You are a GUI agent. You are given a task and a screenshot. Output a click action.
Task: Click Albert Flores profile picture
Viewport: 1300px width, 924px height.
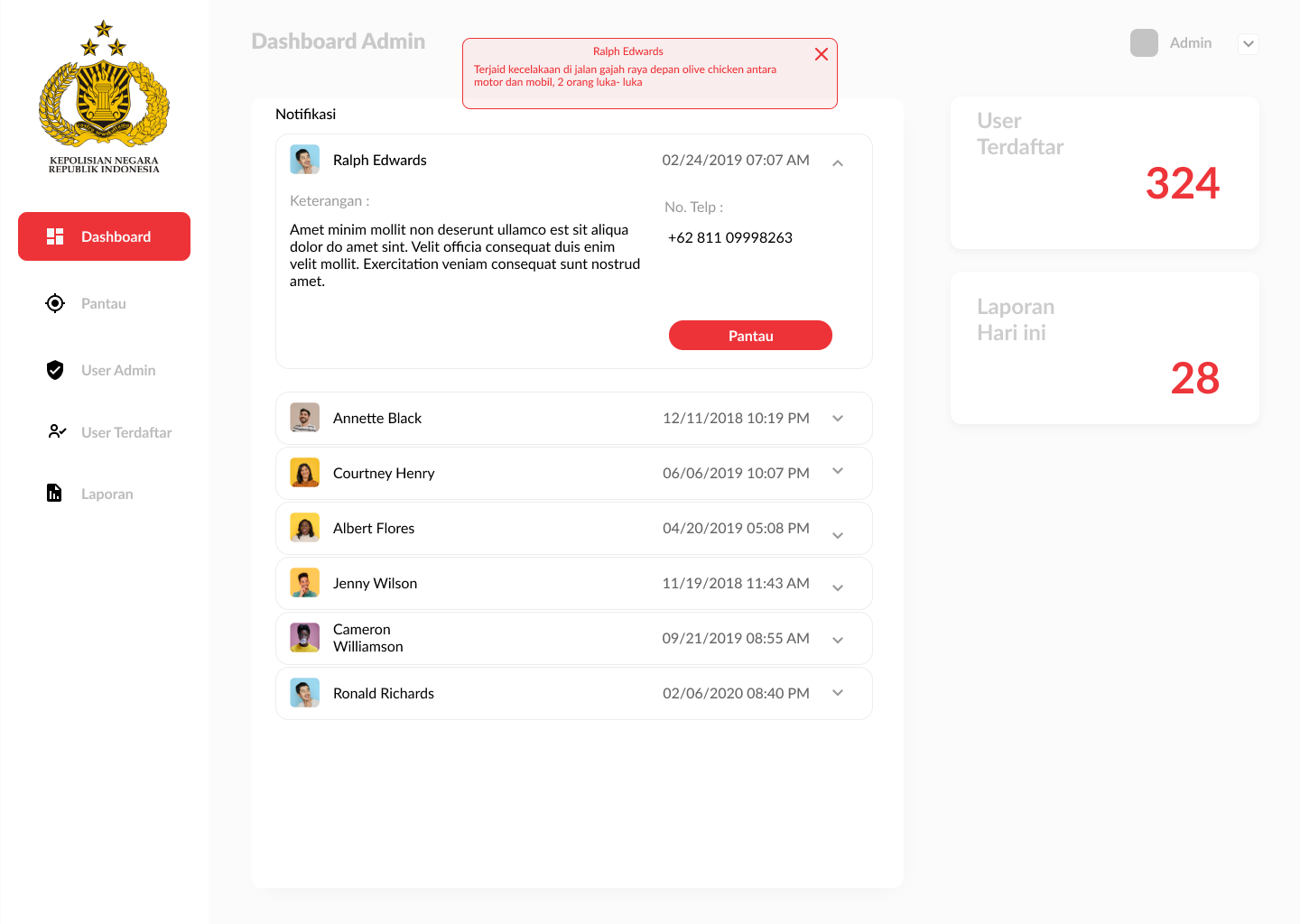(x=304, y=528)
